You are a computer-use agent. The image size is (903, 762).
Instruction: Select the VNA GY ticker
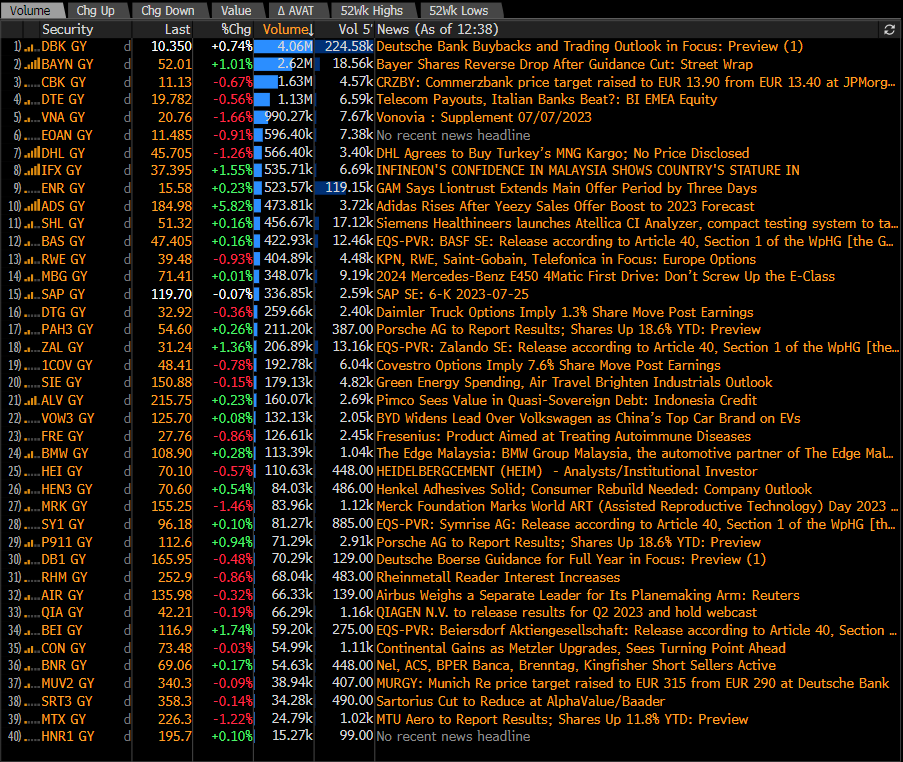click(63, 117)
